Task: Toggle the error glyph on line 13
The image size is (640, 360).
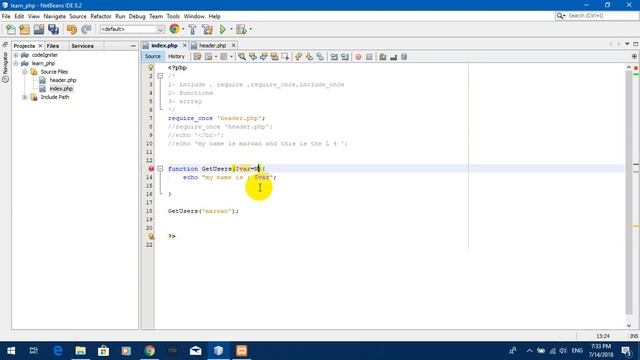Action: click(151, 169)
